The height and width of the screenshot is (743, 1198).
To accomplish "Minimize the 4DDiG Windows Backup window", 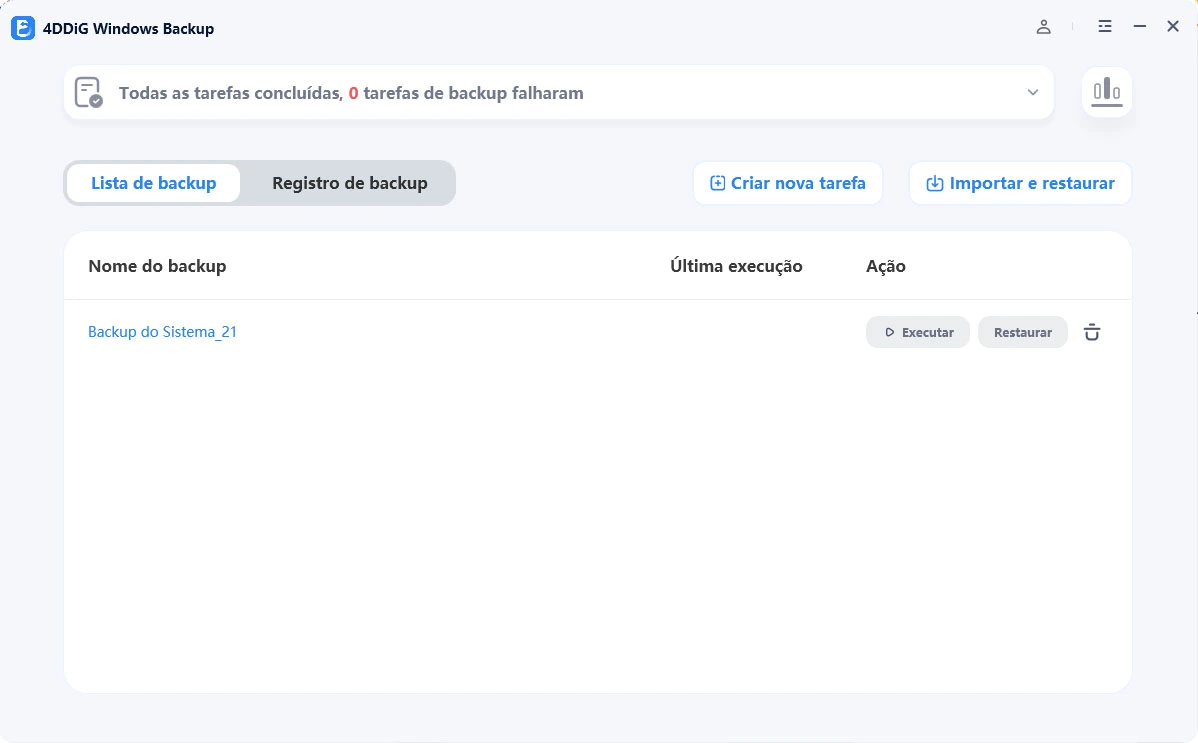I will point(1139,27).
